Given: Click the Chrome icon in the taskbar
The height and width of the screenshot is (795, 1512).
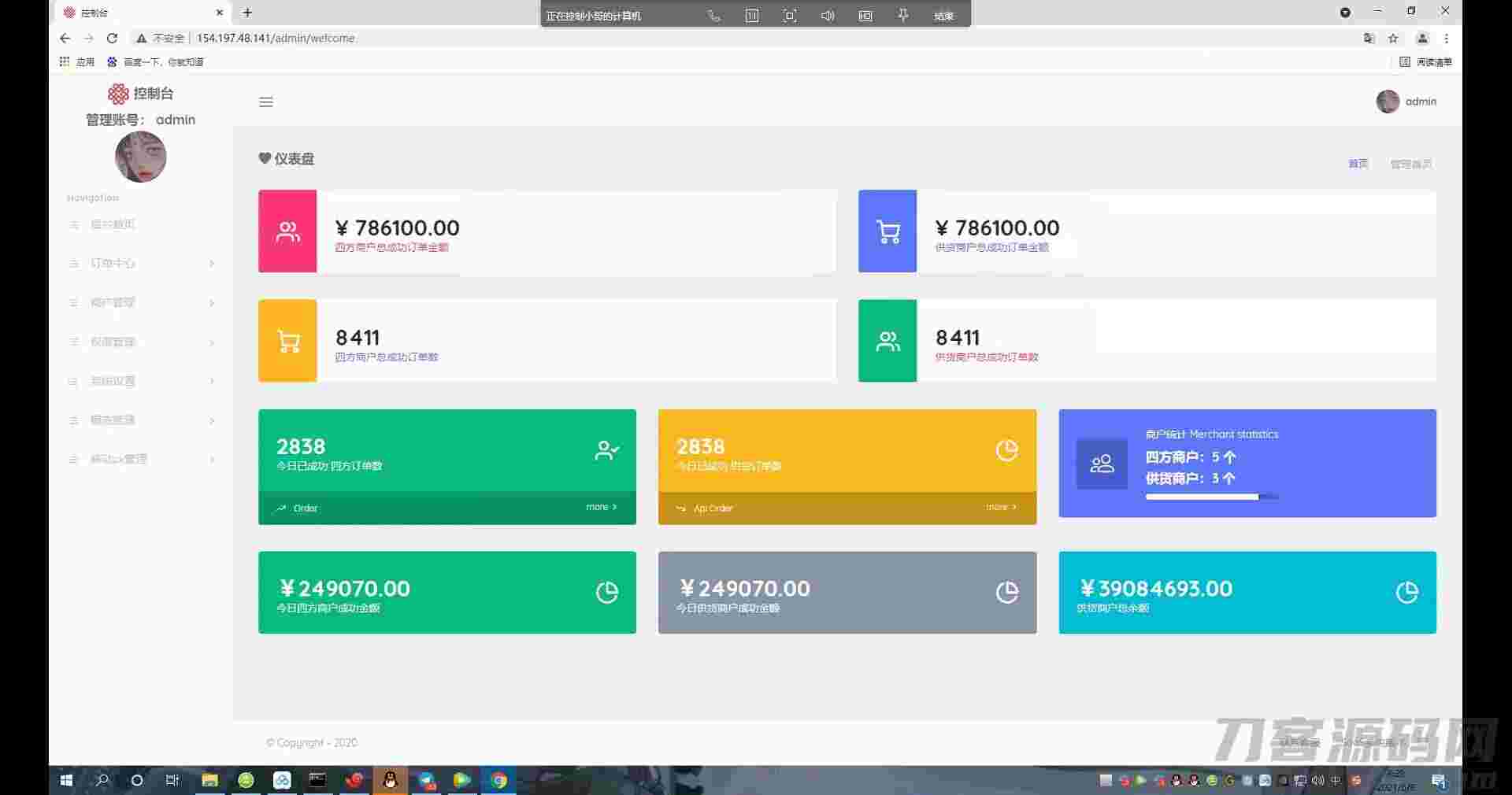Looking at the screenshot, I should coord(498,780).
